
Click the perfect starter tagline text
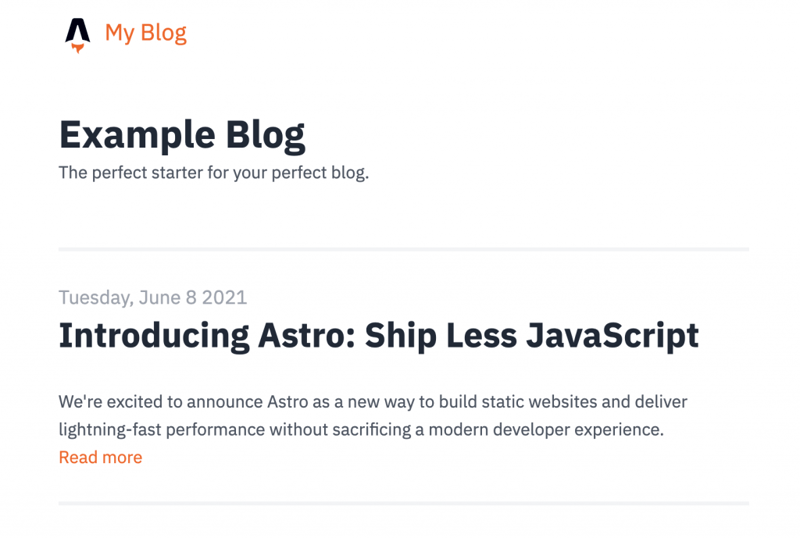coord(213,173)
